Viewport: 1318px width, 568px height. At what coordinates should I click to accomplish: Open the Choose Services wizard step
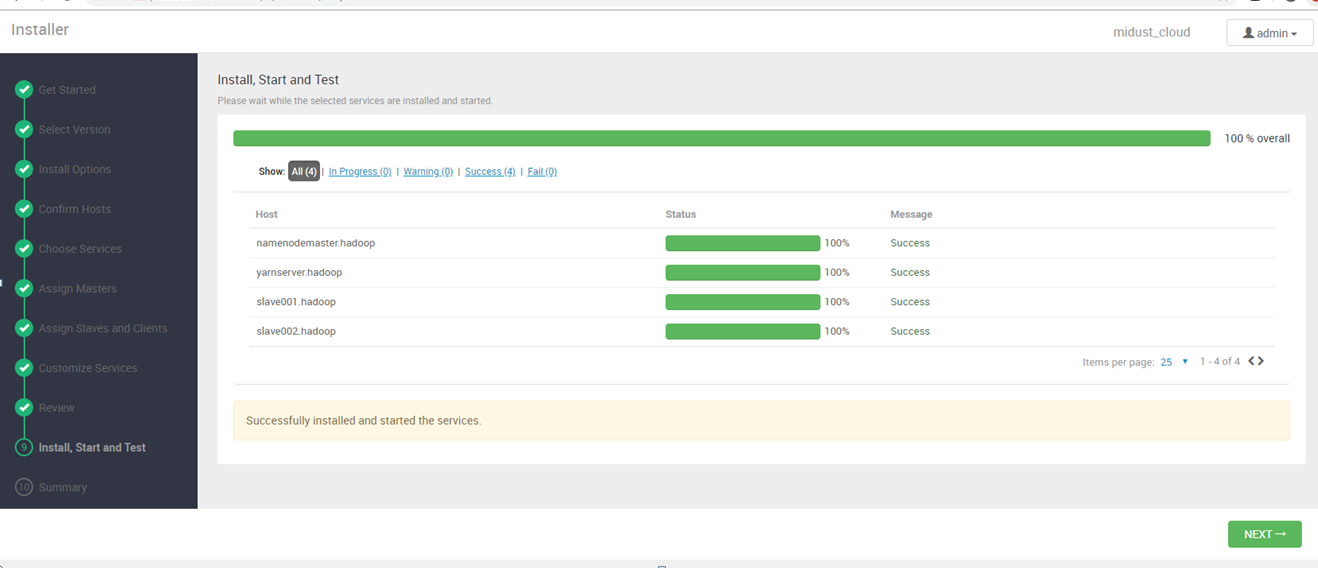click(80, 249)
